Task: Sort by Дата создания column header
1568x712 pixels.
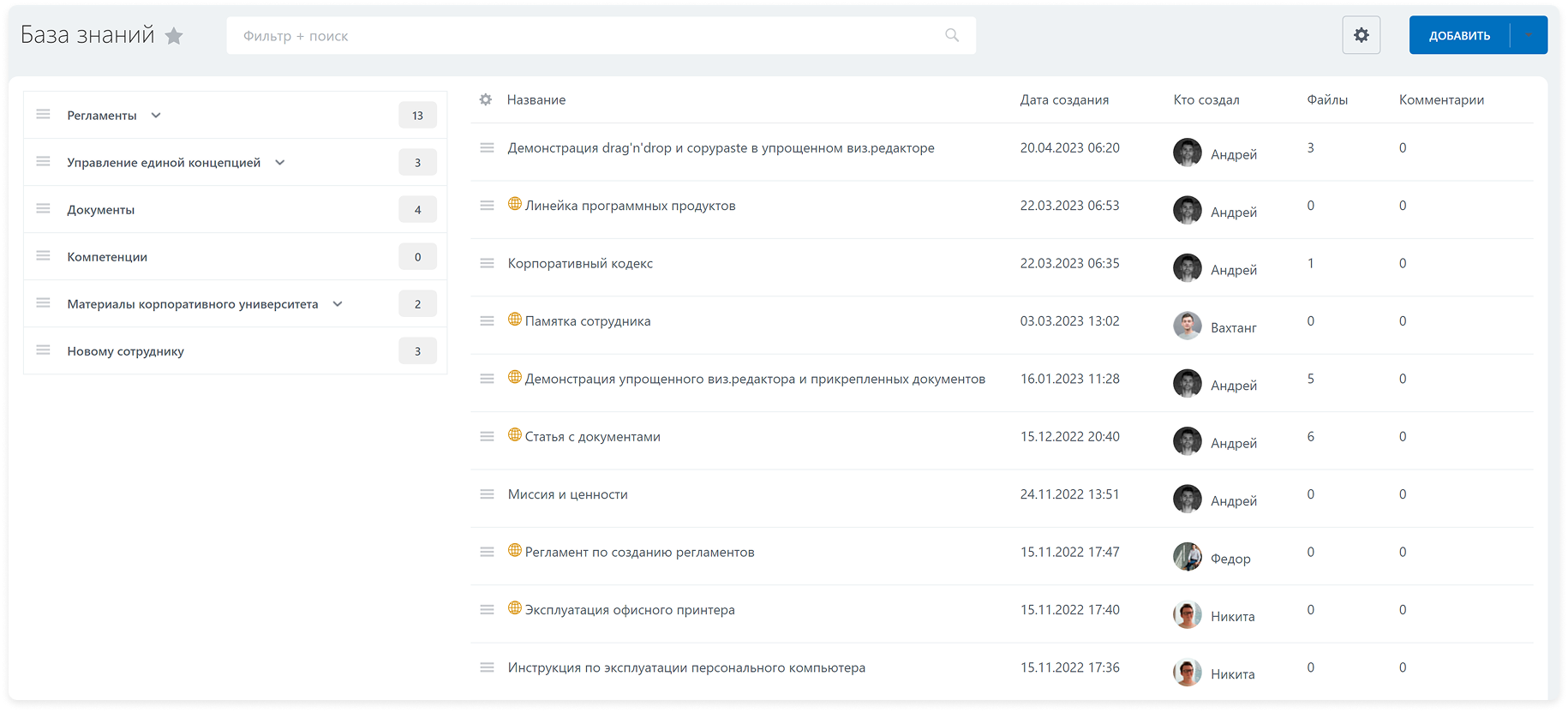Action: pyautogui.click(x=1064, y=99)
